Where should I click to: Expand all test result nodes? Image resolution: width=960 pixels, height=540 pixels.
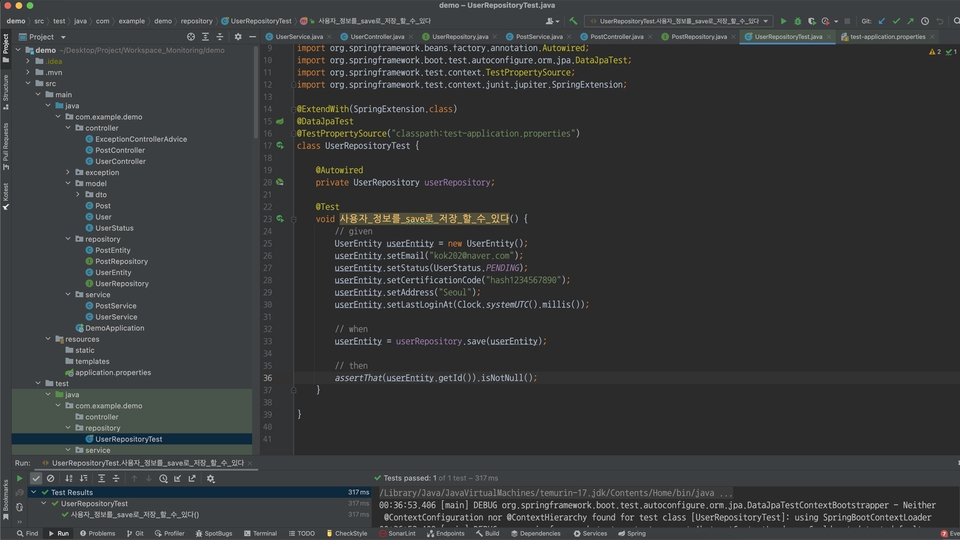coord(102,478)
